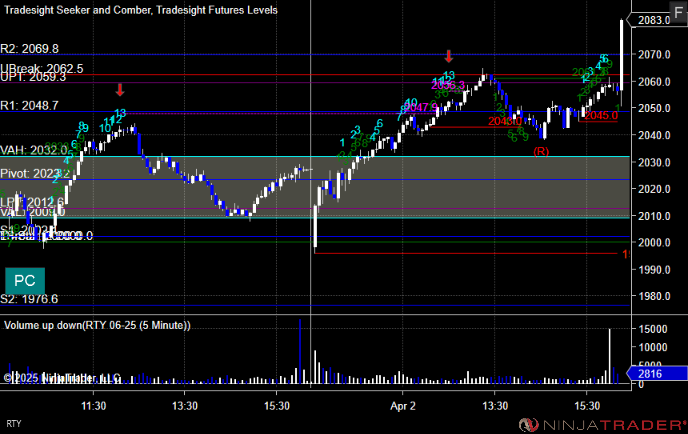Click the red (R) marker label
The image size is (688, 434).
click(541, 151)
